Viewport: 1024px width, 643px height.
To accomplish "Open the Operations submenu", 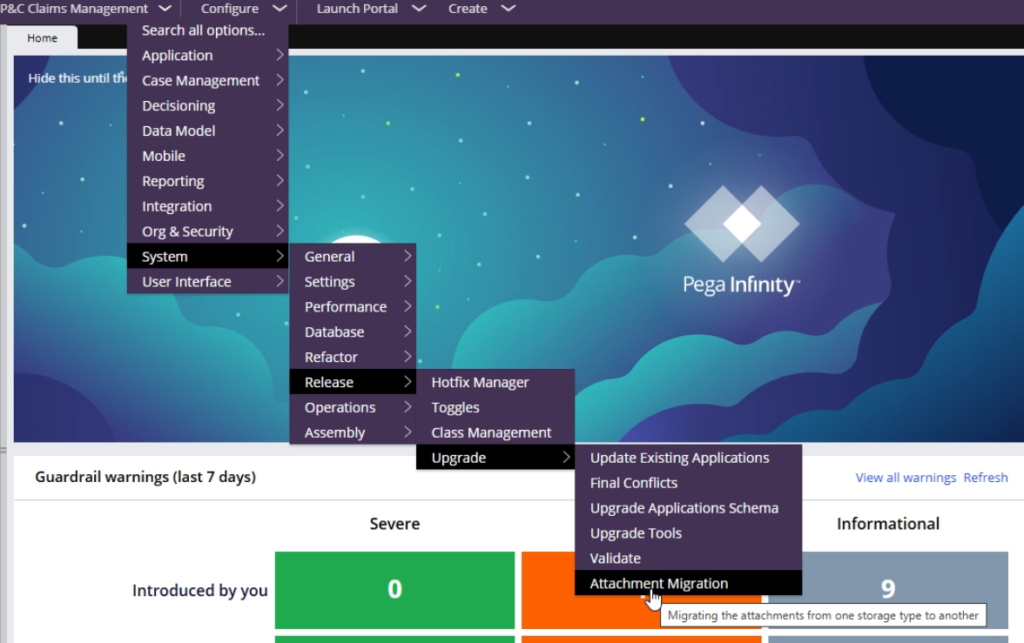I will click(353, 407).
